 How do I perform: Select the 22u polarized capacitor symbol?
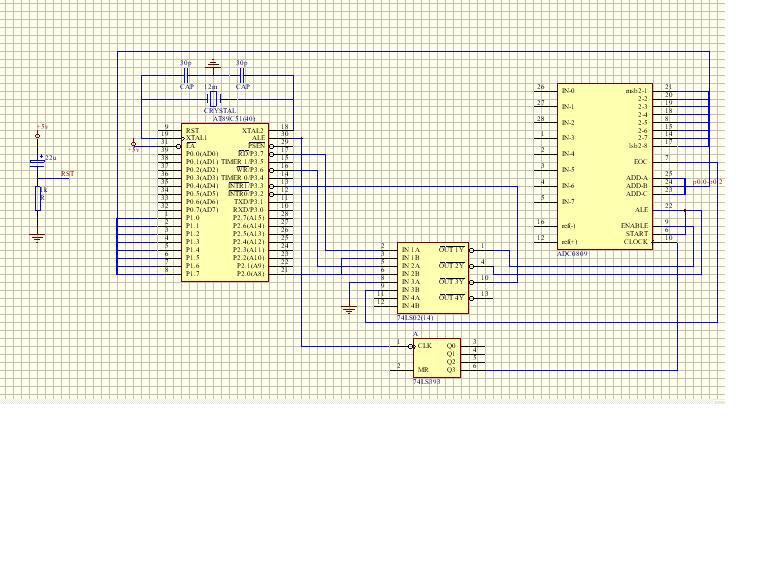point(38,161)
